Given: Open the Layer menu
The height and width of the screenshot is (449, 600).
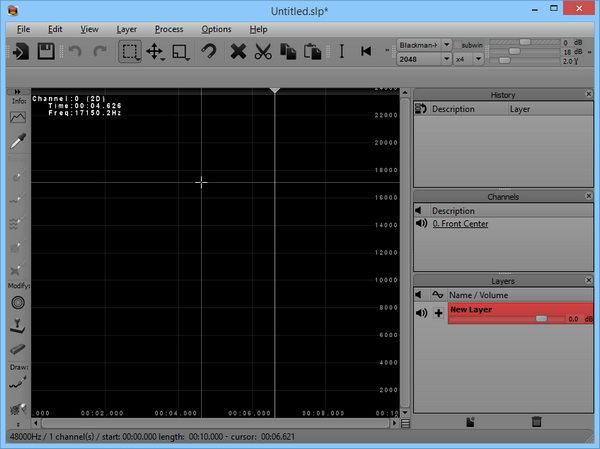Looking at the screenshot, I should (x=127, y=29).
